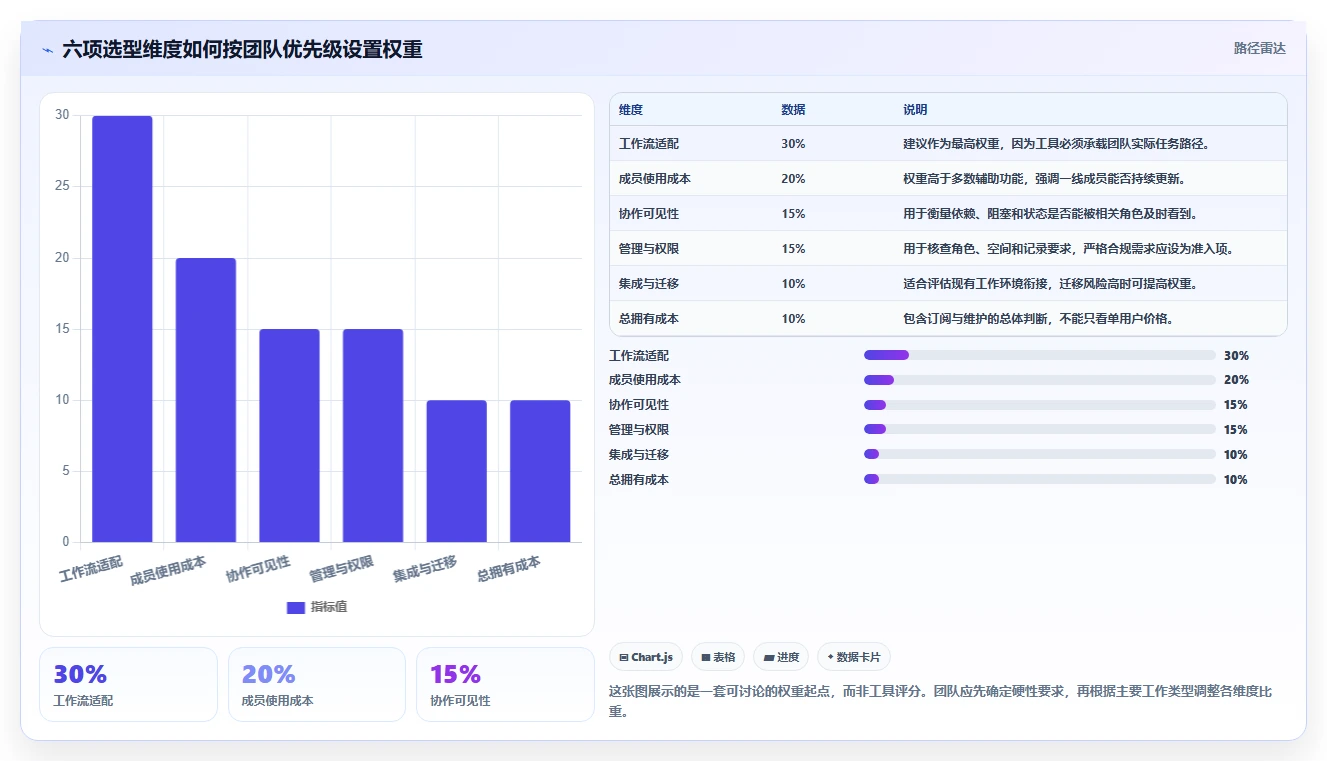
Task: Click the 进度 tag
Action: [x=781, y=657]
